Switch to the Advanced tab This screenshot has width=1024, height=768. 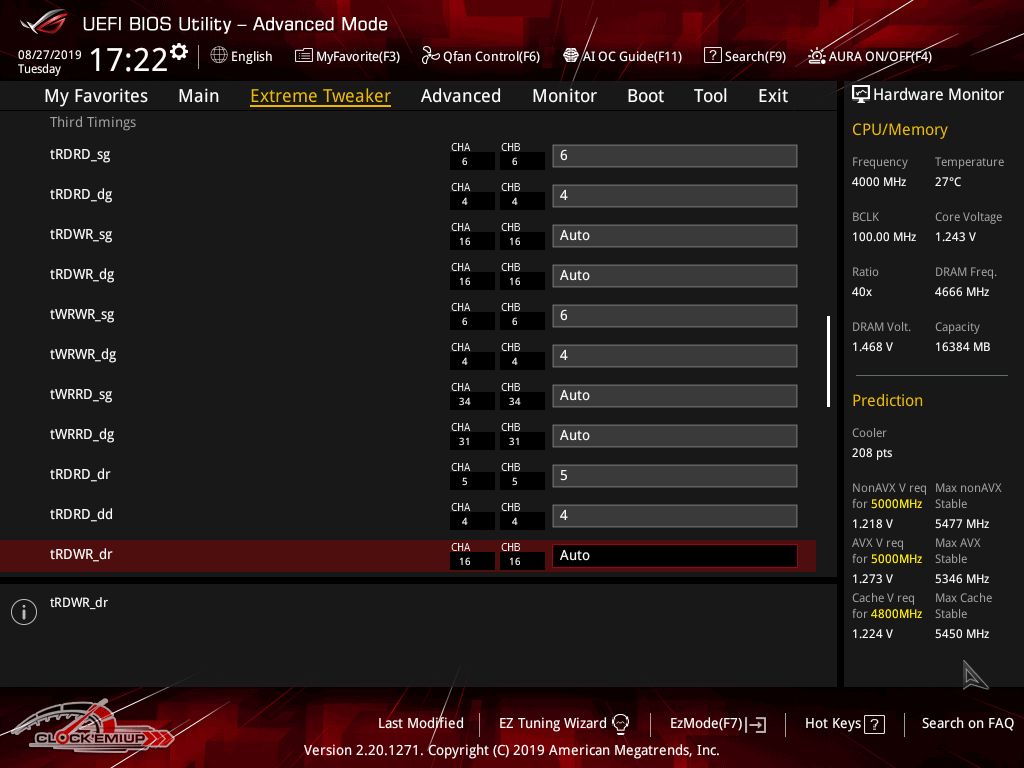coord(460,96)
